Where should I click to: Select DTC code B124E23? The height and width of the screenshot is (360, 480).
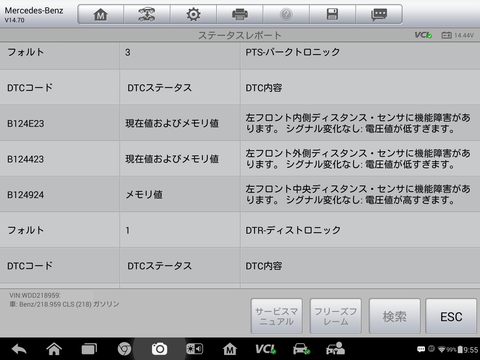(x=26, y=124)
